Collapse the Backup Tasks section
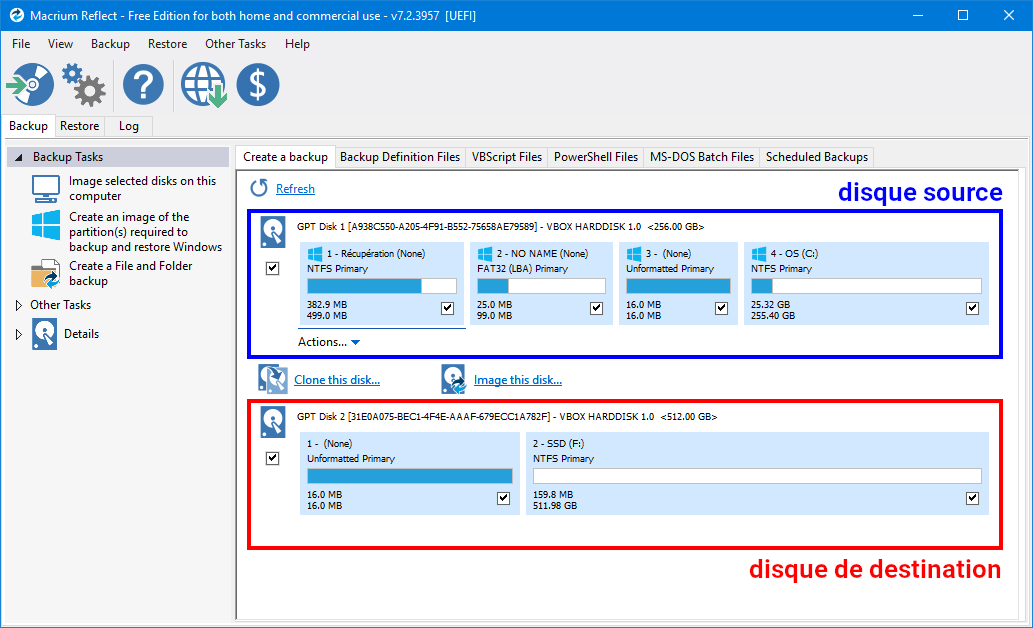The width and height of the screenshot is (1033, 628). pyautogui.click(x=18, y=157)
